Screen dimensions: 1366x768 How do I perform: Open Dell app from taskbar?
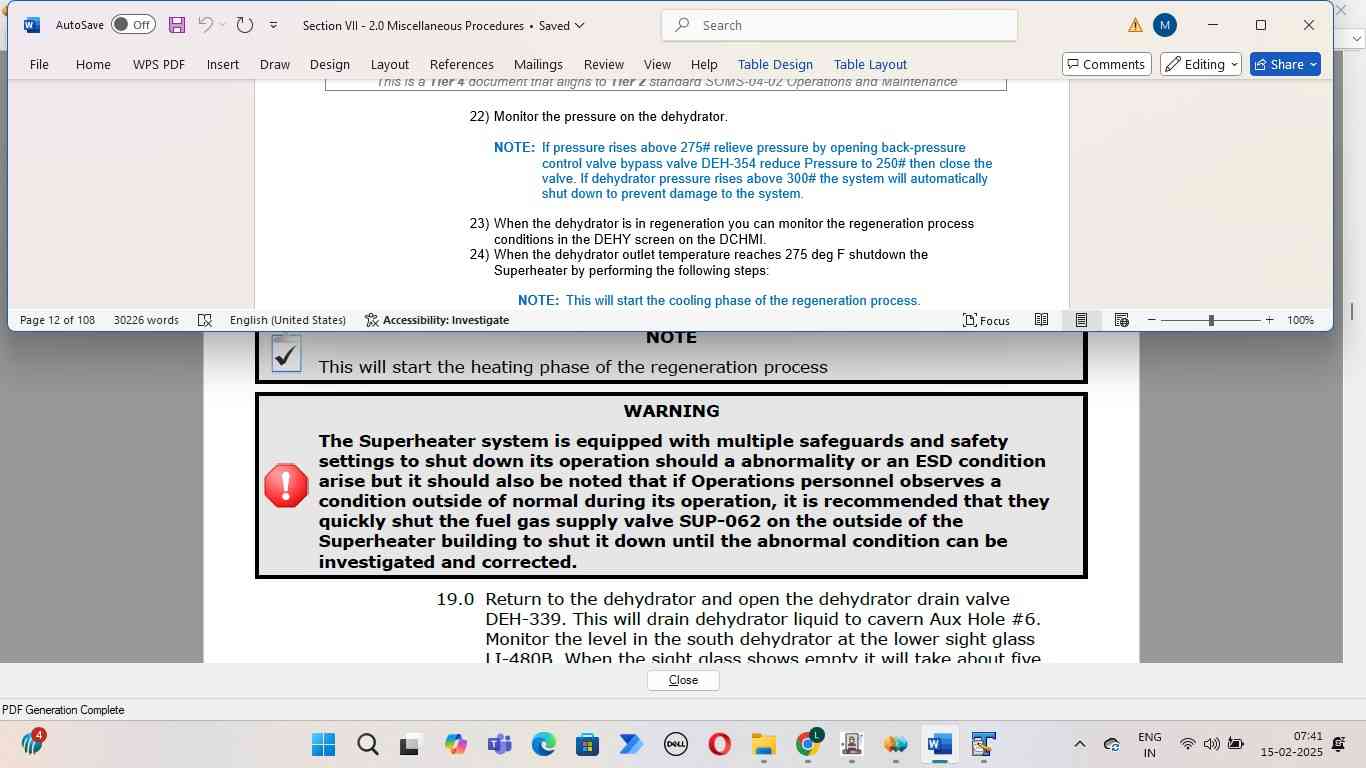tap(675, 745)
